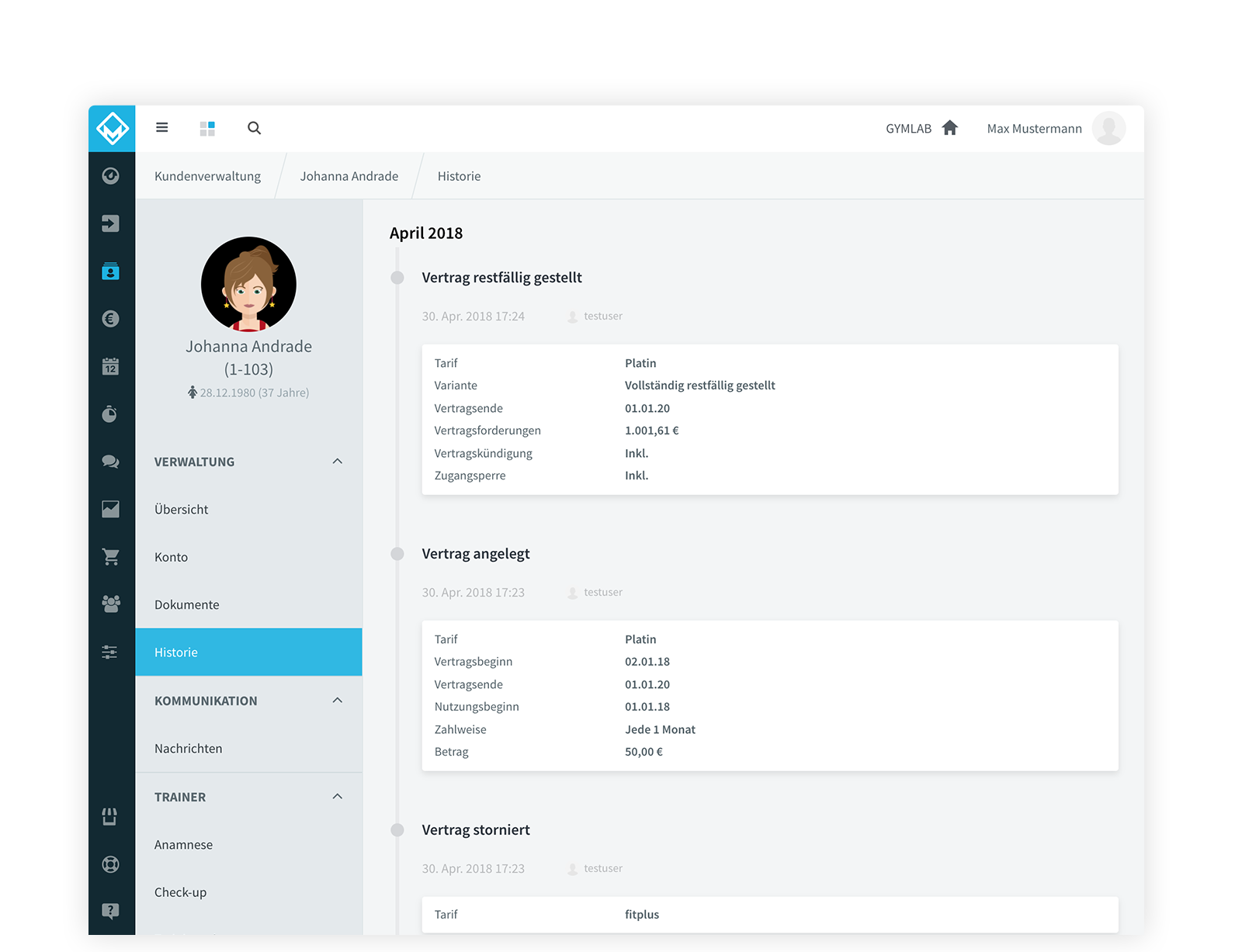
Task: Open the Nachrichten menu item
Action: [248, 749]
